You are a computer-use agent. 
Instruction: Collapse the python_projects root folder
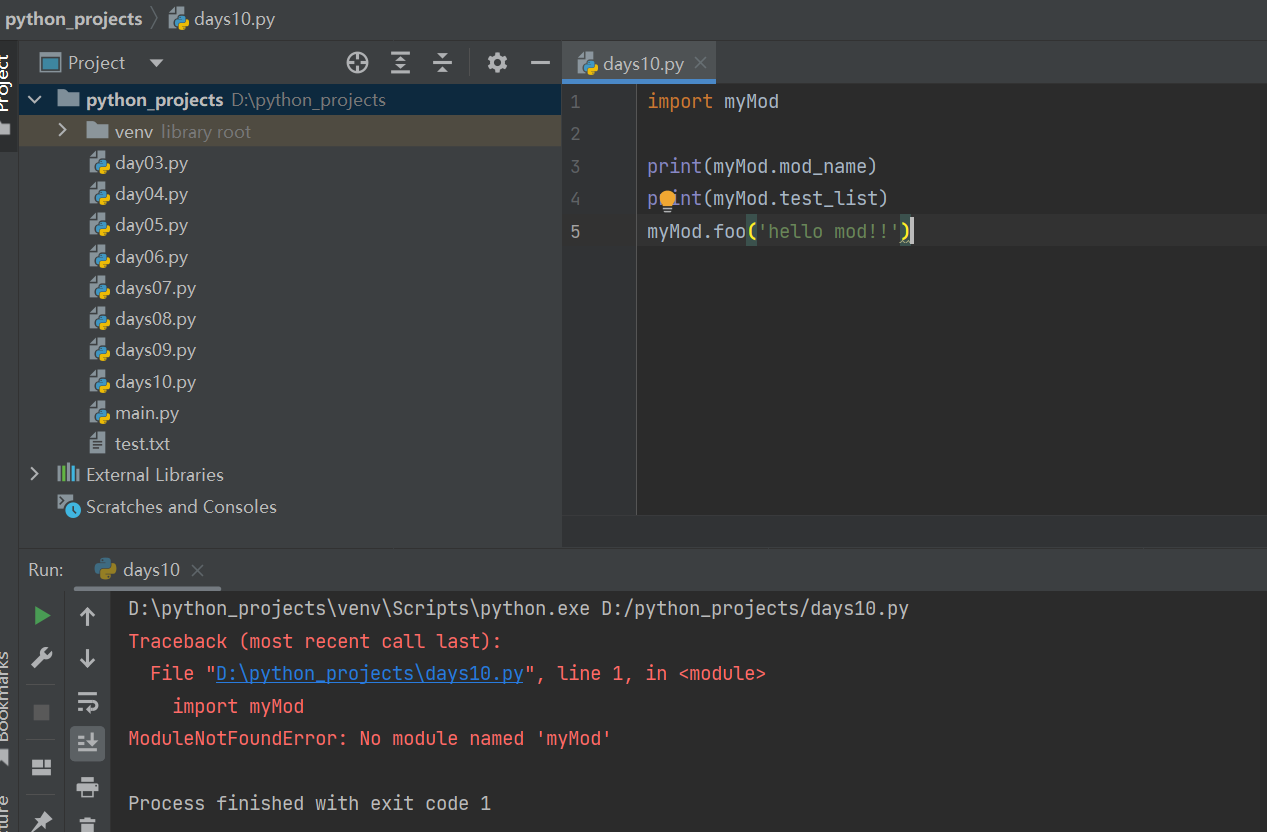[36, 100]
